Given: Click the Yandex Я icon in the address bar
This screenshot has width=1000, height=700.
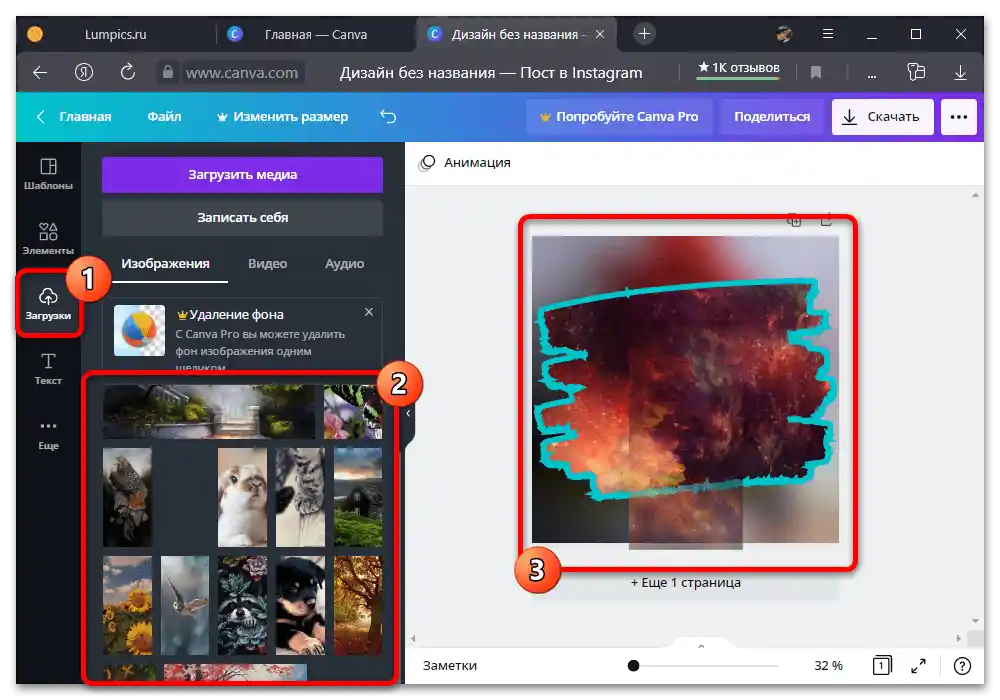Looking at the screenshot, I should pyautogui.click(x=84, y=73).
